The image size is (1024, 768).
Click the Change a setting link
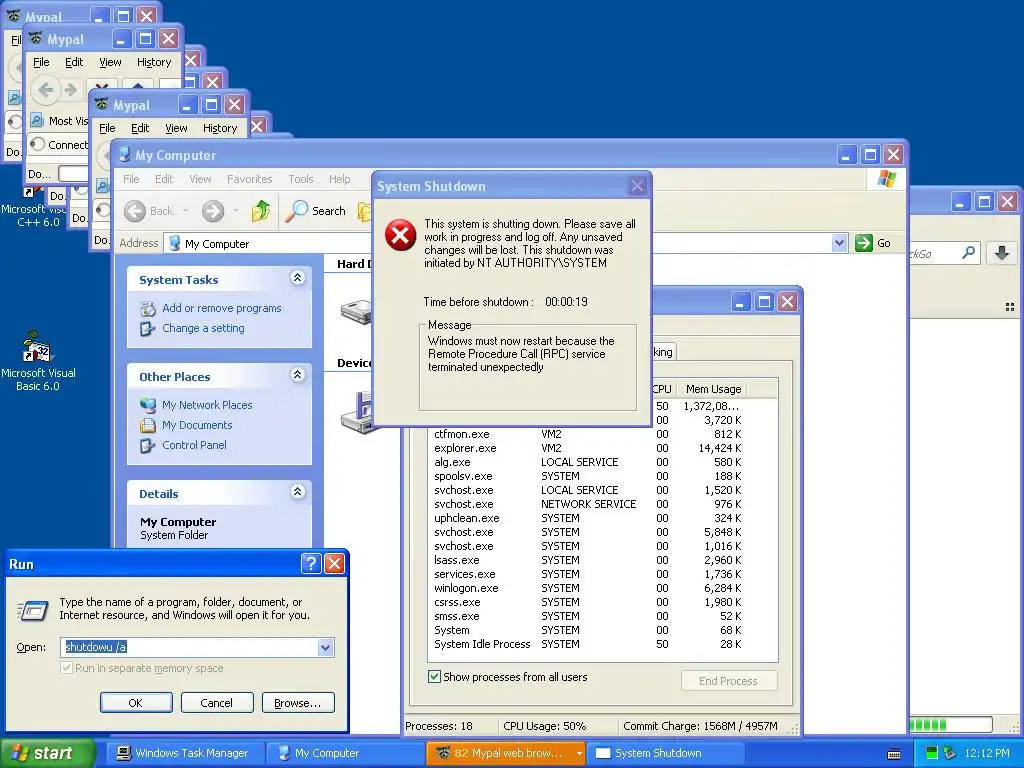pos(203,328)
